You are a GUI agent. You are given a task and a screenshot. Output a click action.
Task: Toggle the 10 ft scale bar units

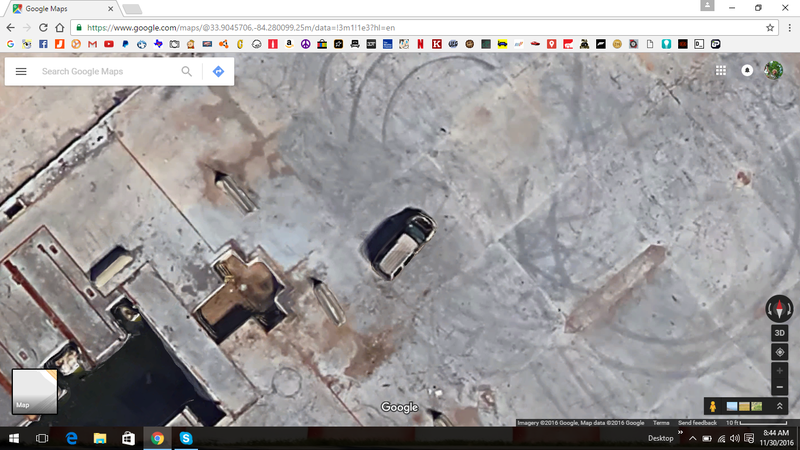[756, 423]
